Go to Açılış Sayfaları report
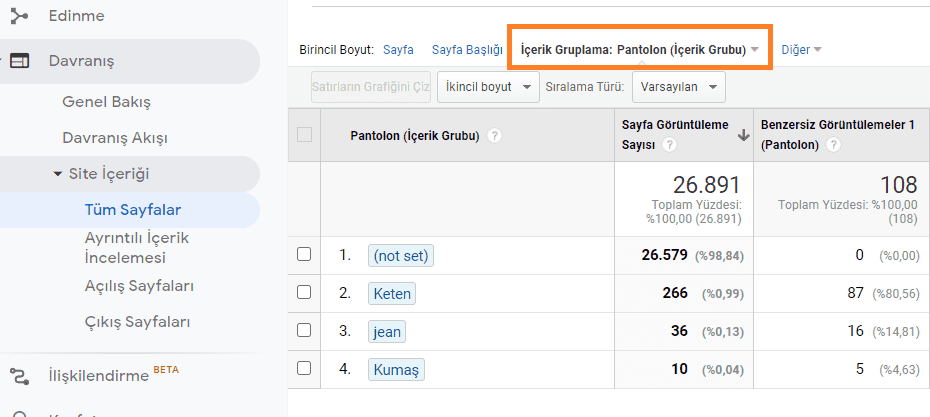The width and height of the screenshot is (930, 417). 139,285
